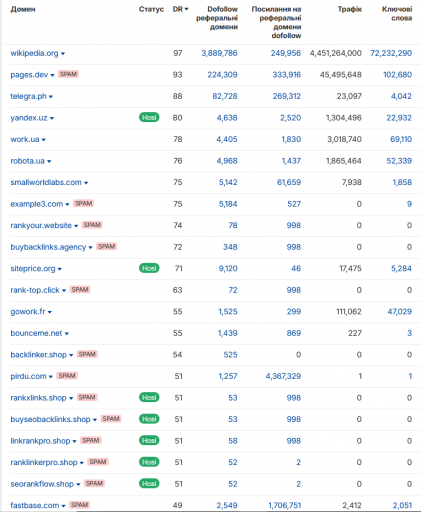Click the SPAM badge beside buybacklinks.agency
Screen dimensions: 421x512
coord(107,246)
